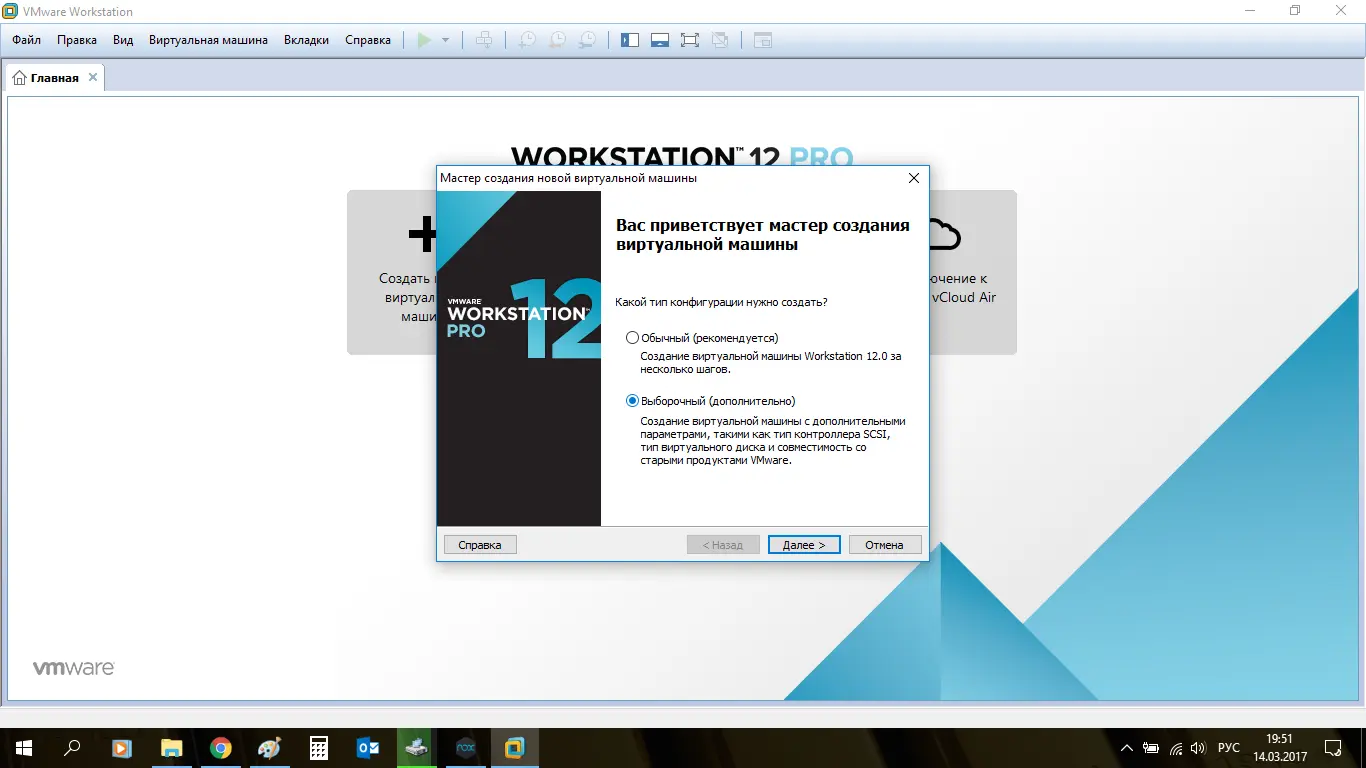This screenshot has width=1366, height=768.
Task: Click the green highlighted device taskbar icon
Action: click(417, 748)
